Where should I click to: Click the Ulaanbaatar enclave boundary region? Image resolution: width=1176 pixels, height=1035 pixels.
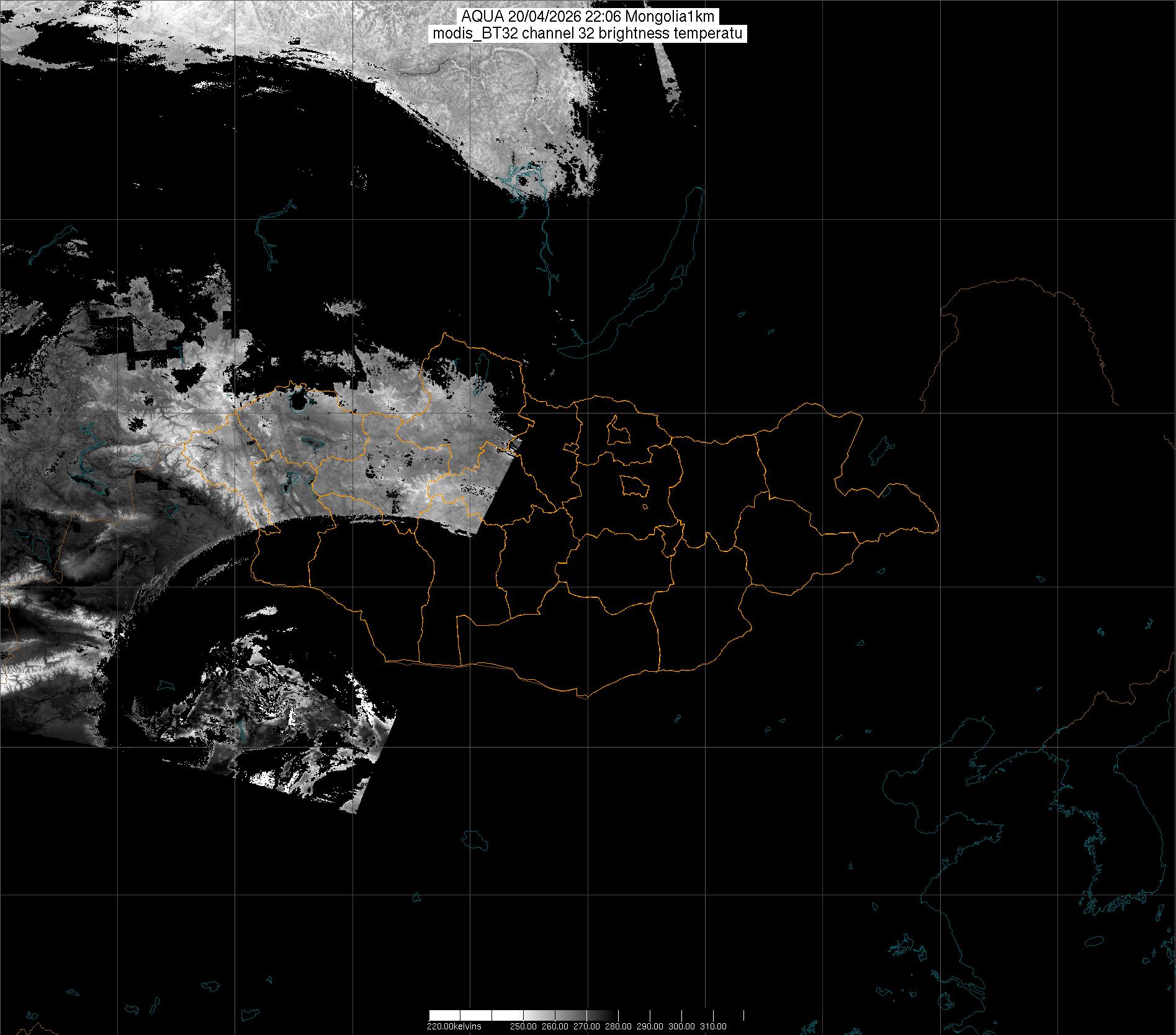coord(634,486)
